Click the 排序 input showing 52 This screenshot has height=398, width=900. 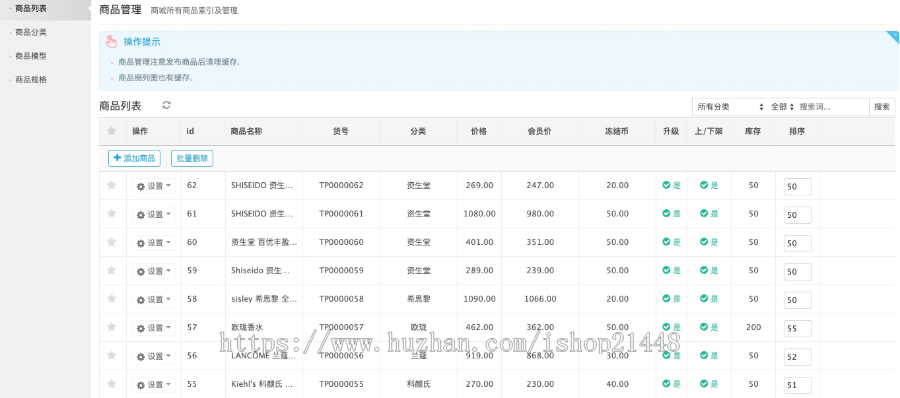798,357
